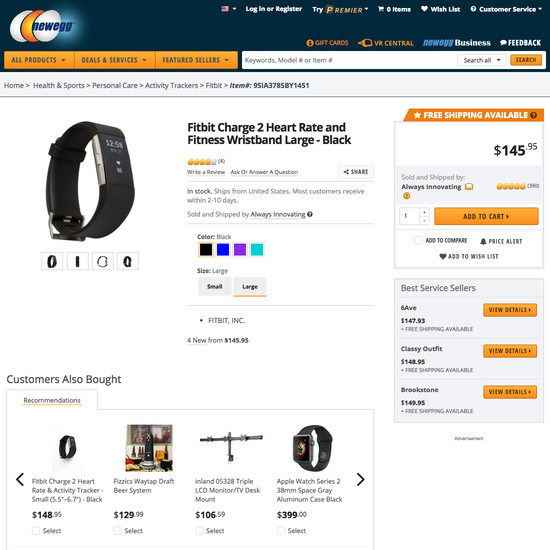Screen dimensions: 550x550
Task: Click the free shipping help icon
Action: (x=534, y=115)
